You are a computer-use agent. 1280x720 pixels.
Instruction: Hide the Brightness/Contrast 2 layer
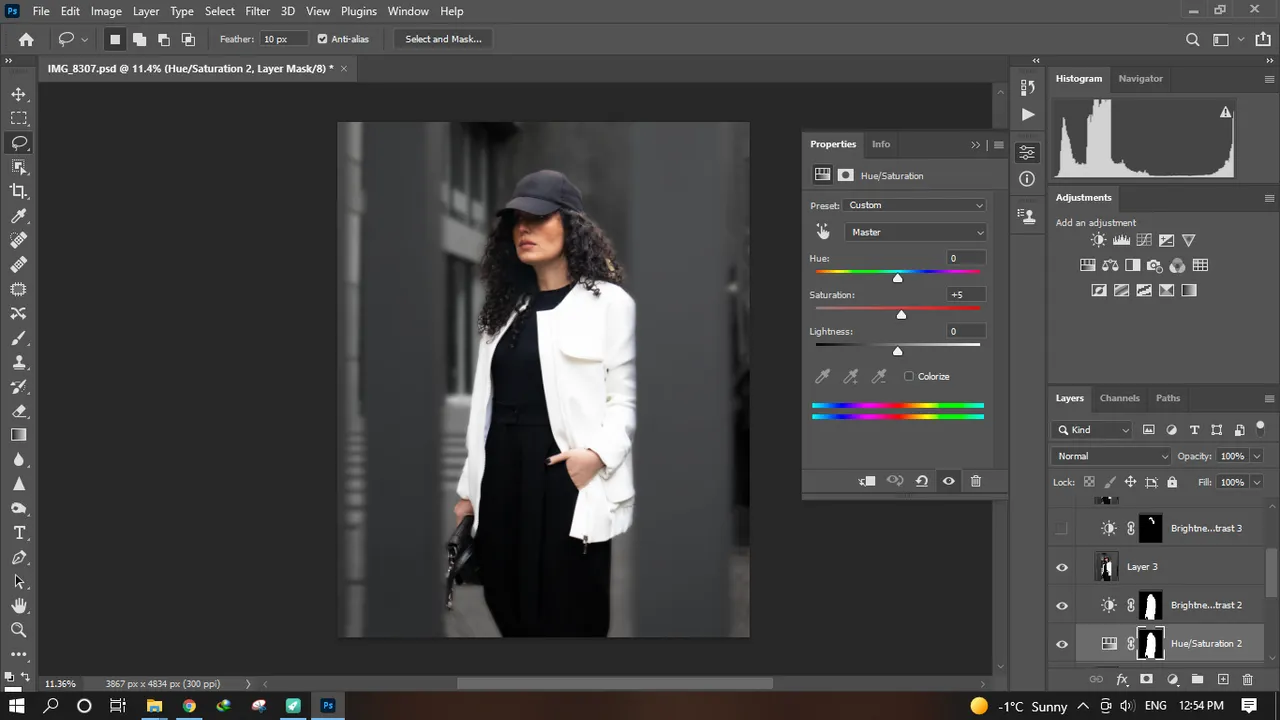1062,605
